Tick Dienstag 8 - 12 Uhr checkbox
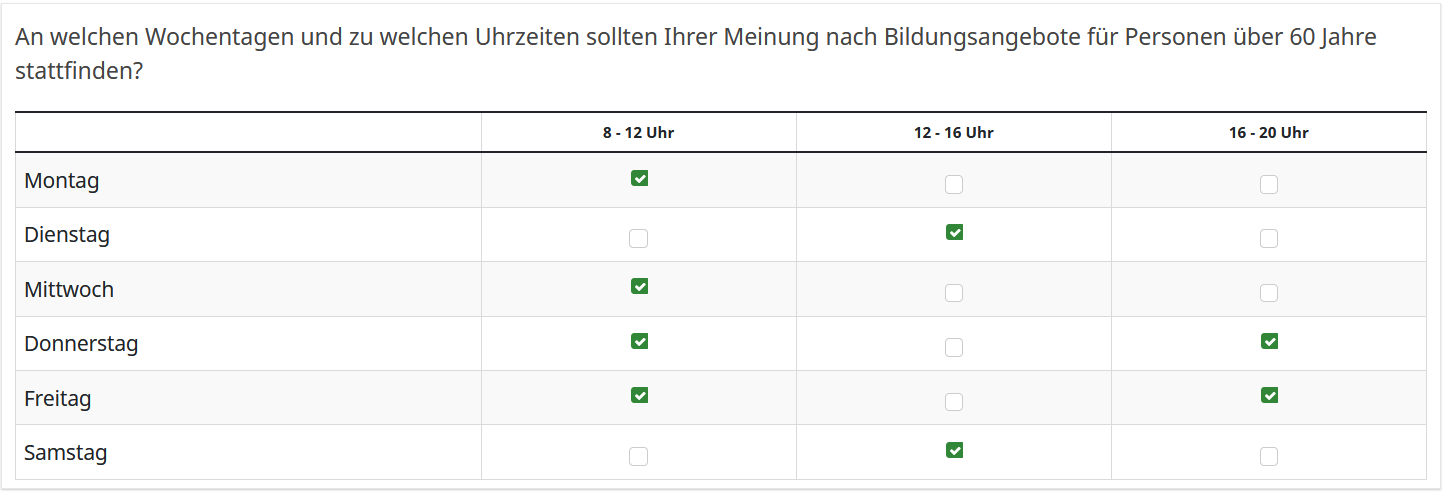1449x492 pixels. click(639, 238)
